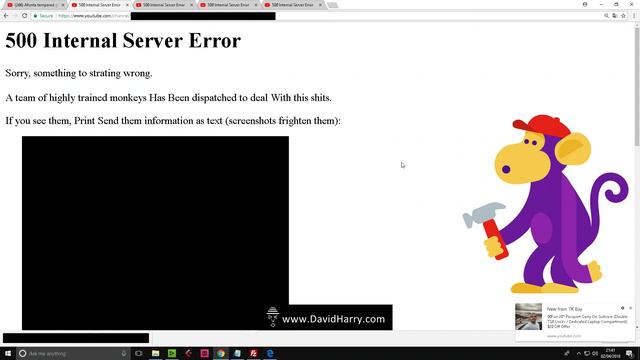Select the third 500 Internal Server Error tab
Screen dimensions: 640x360
[164, 5]
